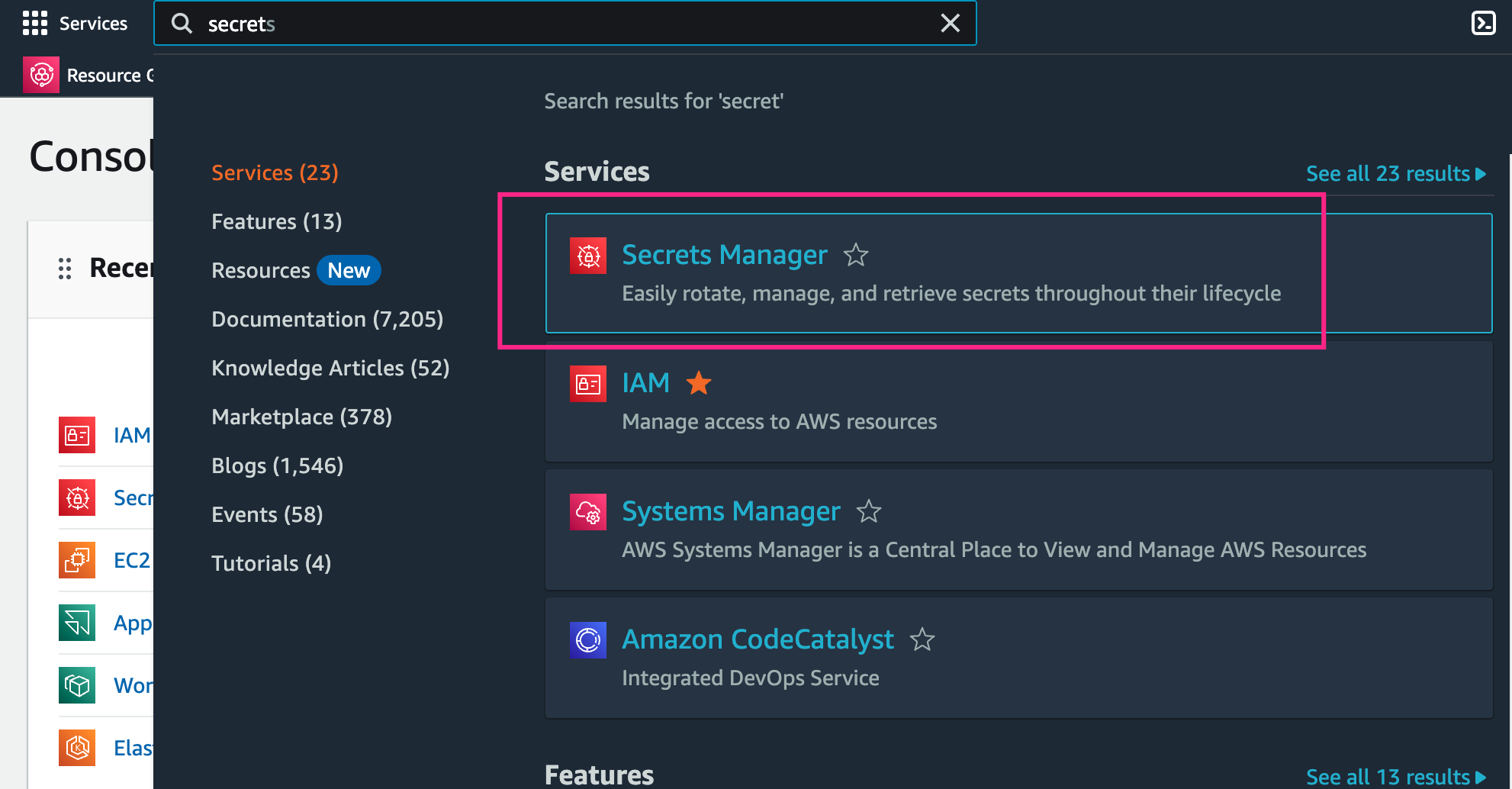Select the Events (58) filter
The image size is (1512, 789).
(x=267, y=515)
